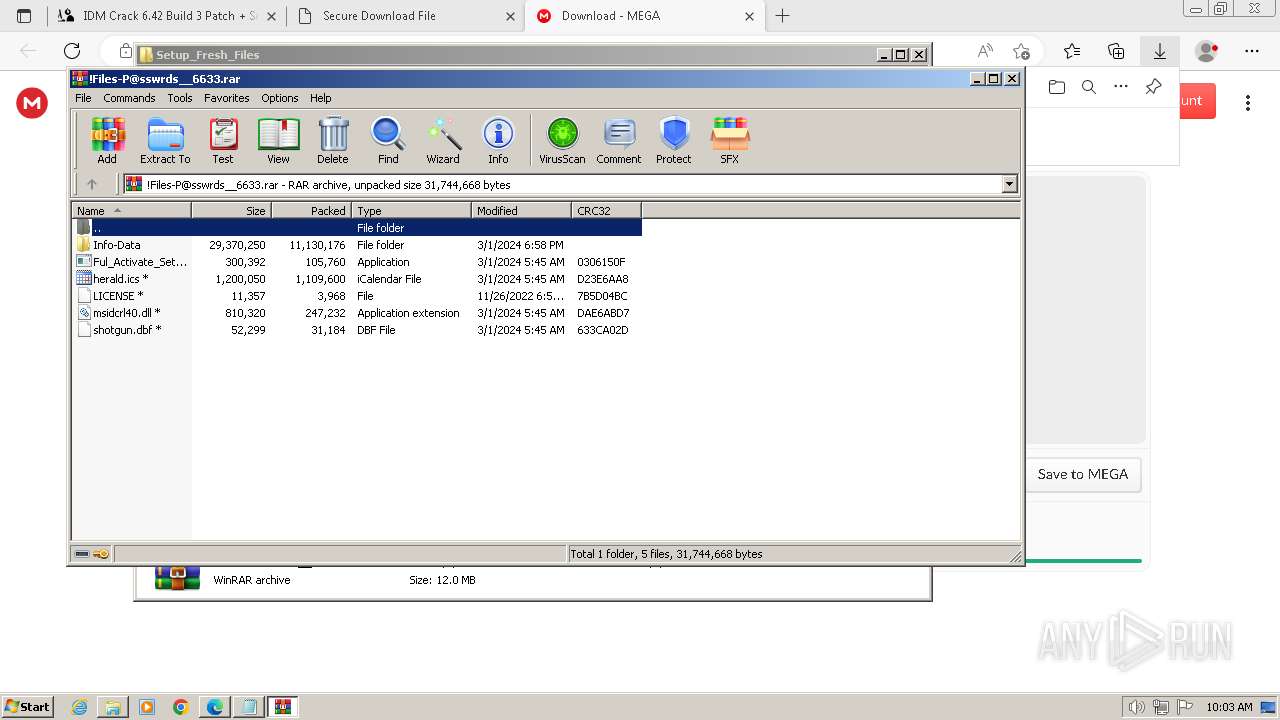Refresh the browser page
This screenshot has height=720, width=1280.
[x=72, y=51]
